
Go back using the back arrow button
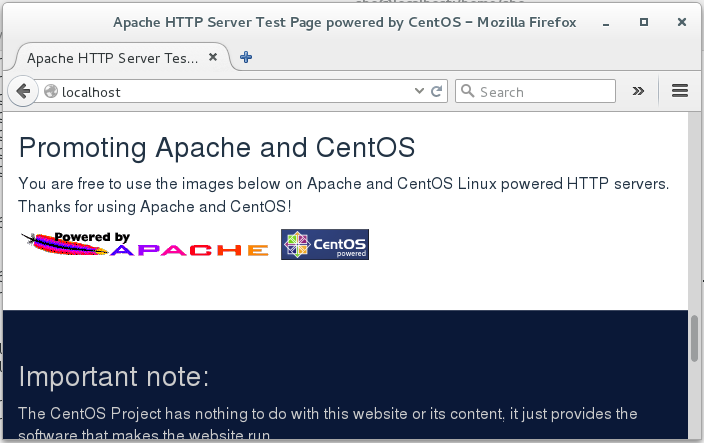coord(22,91)
